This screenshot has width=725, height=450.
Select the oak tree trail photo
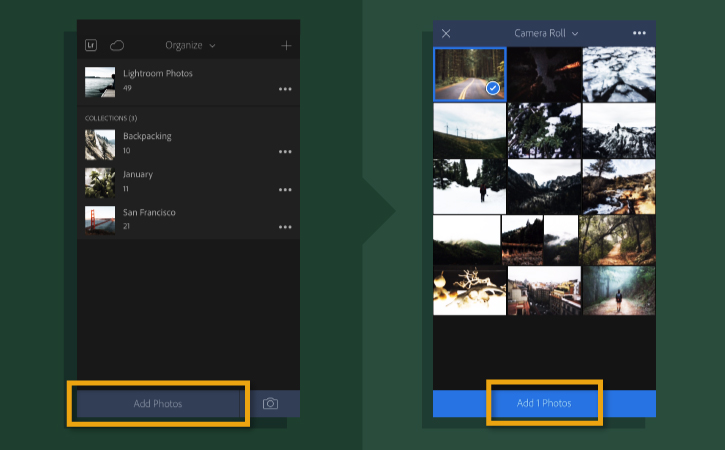pyautogui.click(x=617, y=240)
